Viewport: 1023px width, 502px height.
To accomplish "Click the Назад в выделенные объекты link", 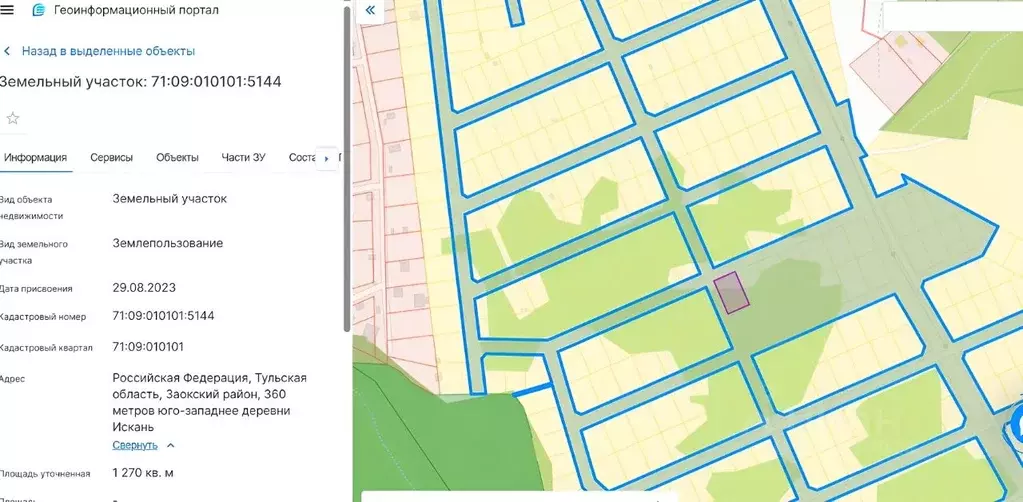I will coord(108,51).
